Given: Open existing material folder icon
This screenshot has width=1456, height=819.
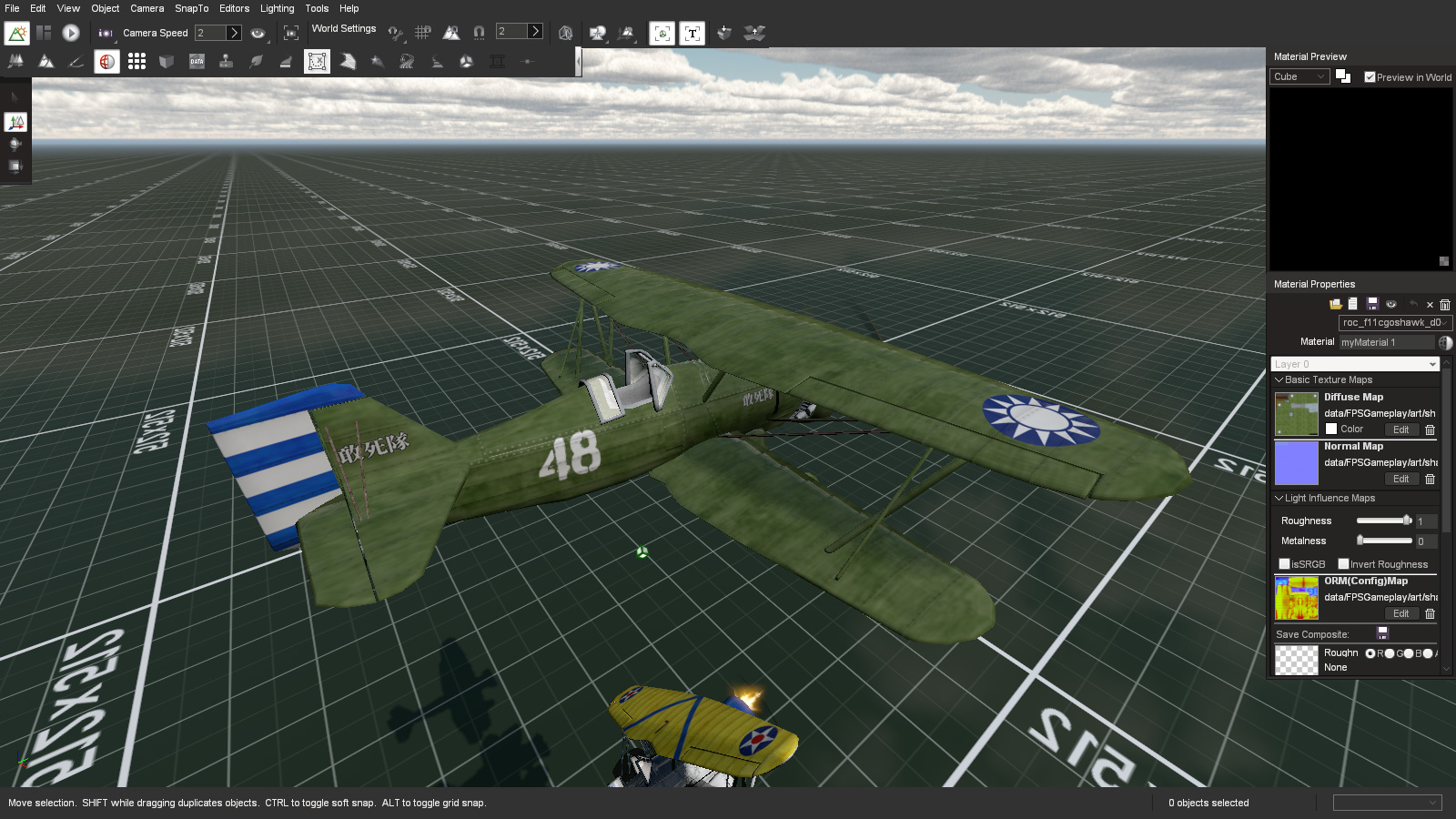Looking at the screenshot, I should [x=1336, y=304].
